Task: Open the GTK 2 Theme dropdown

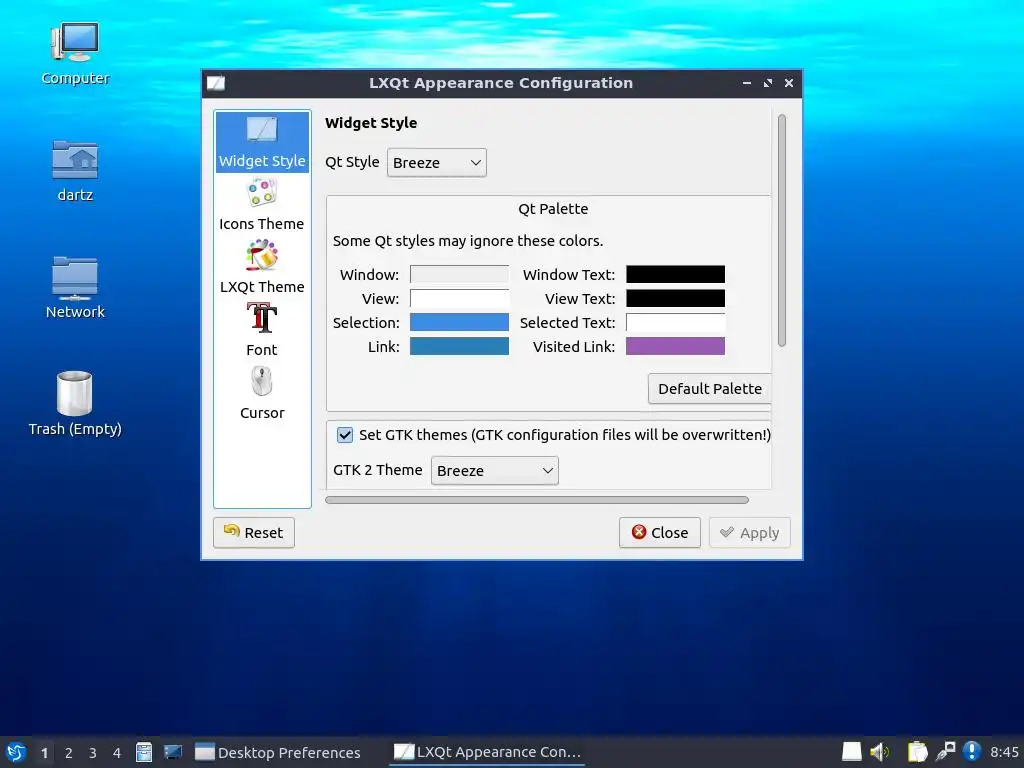Action: (x=494, y=471)
